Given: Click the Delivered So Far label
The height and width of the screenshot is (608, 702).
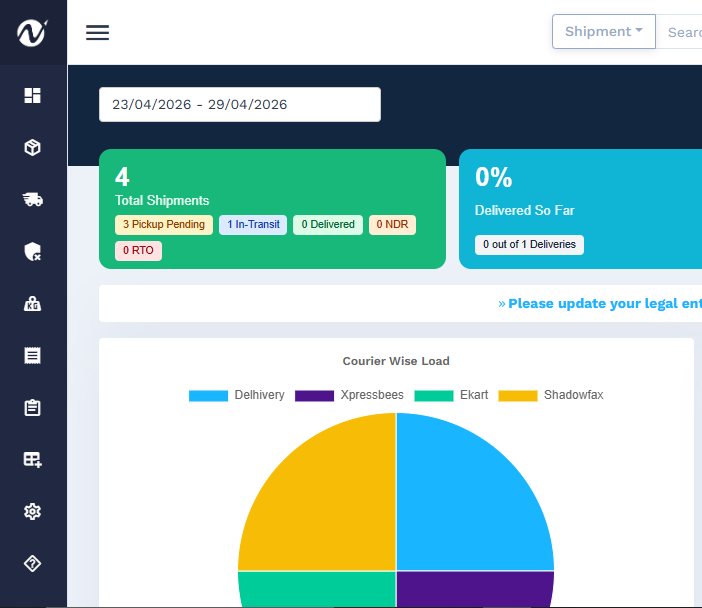Looking at the screenshot, I should click(x=524, y=210).
